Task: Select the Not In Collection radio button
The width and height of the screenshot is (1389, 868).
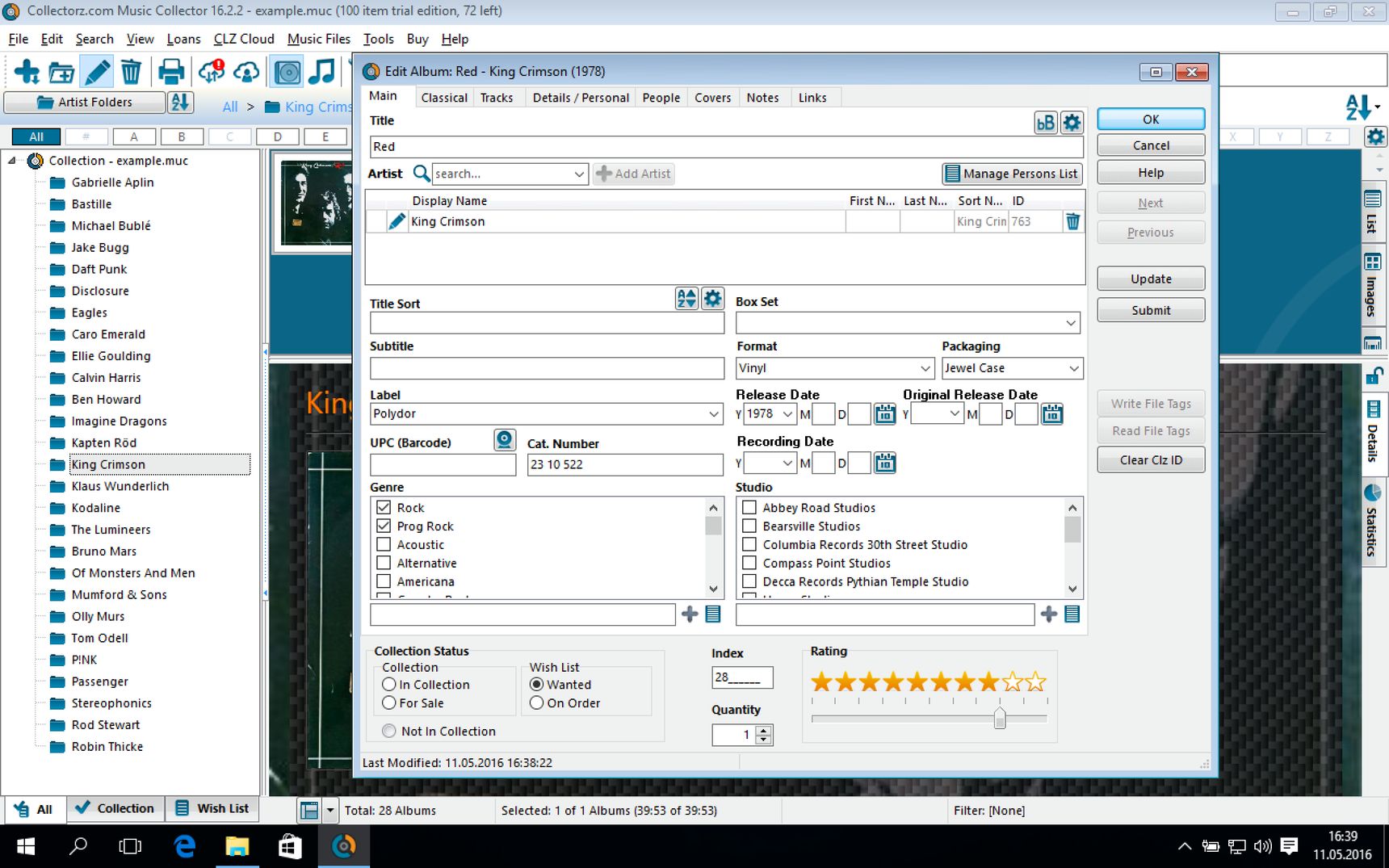Action: click(389, 731)
